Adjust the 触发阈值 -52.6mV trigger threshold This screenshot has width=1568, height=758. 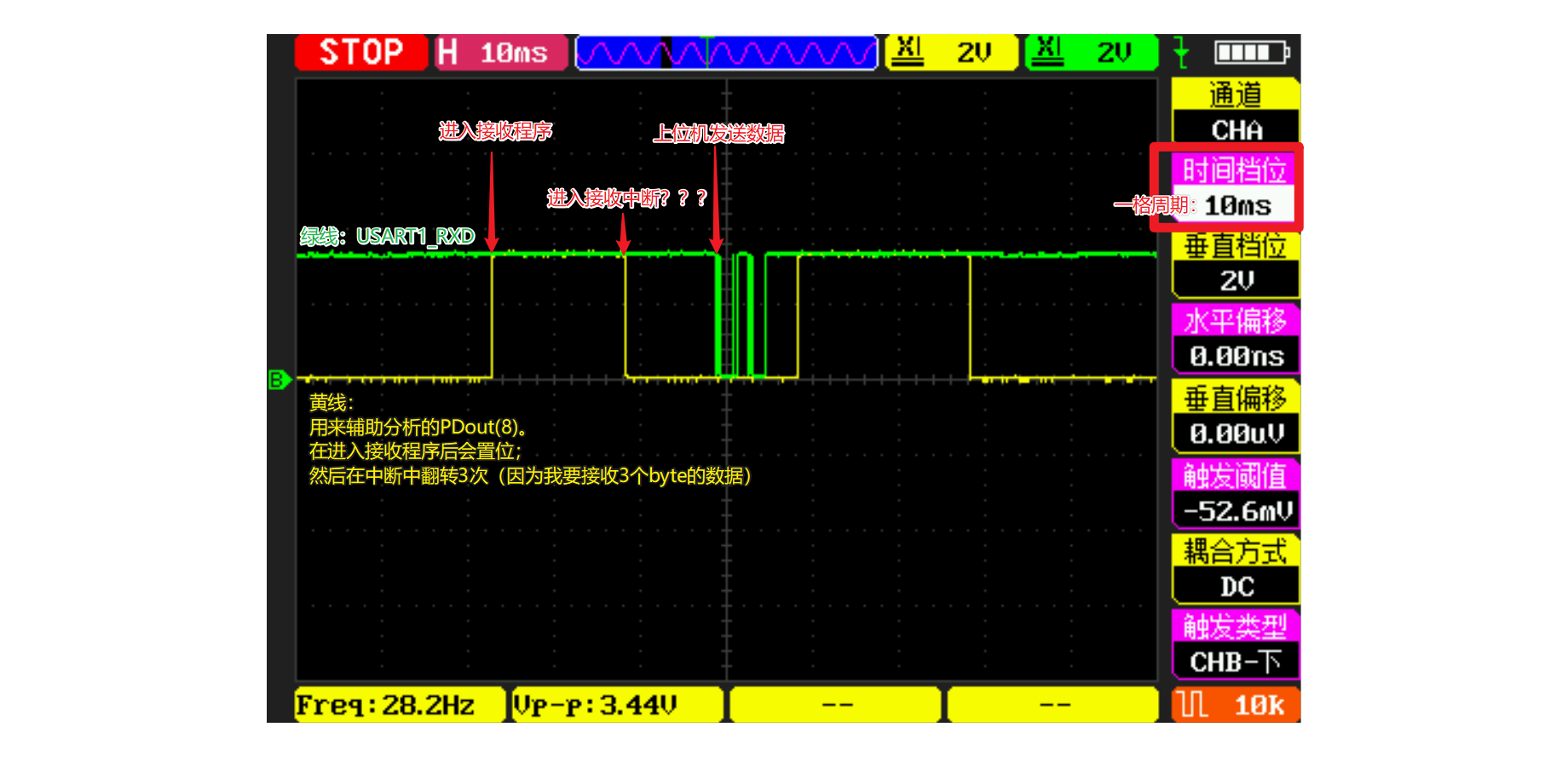(x=1236, y=494)
